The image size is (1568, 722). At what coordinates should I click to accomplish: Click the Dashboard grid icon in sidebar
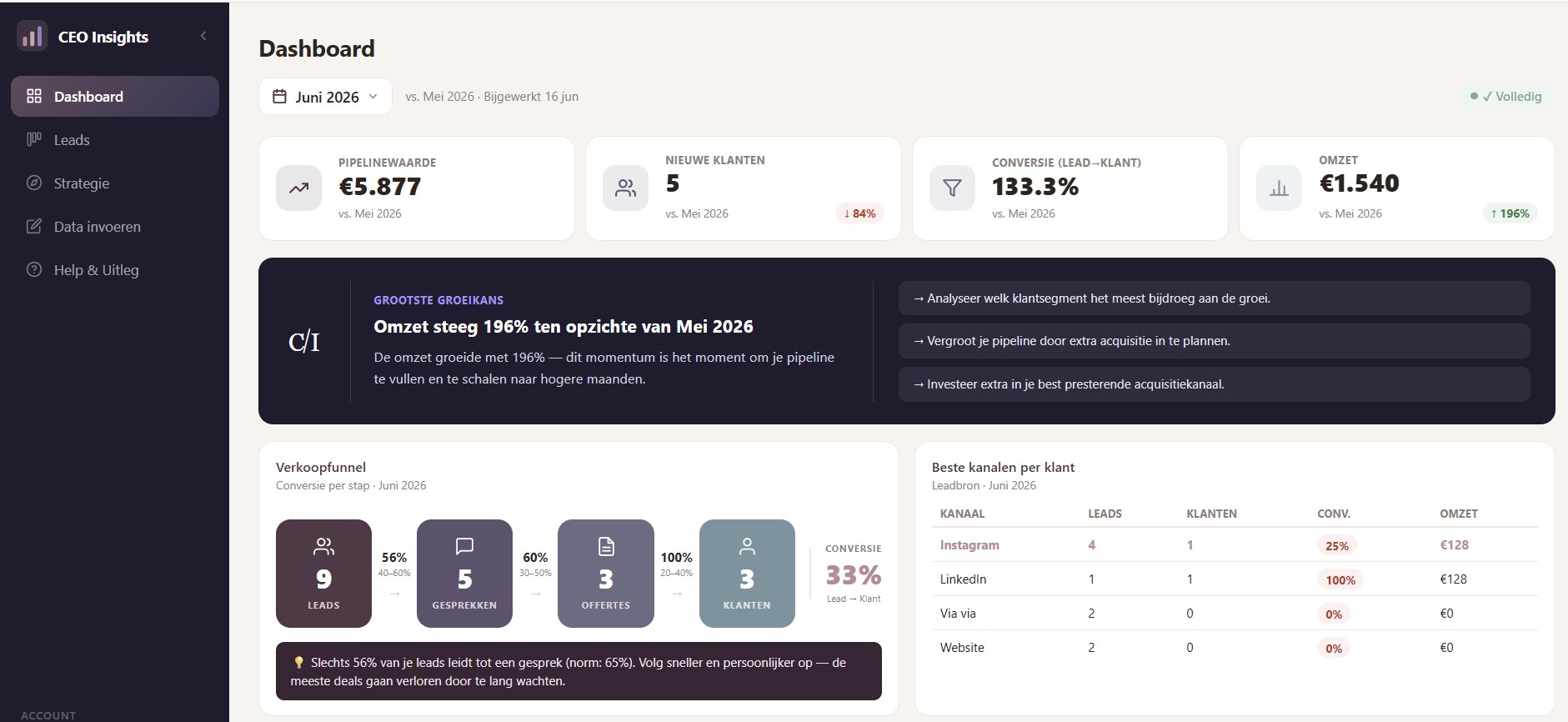pos(34,96)
